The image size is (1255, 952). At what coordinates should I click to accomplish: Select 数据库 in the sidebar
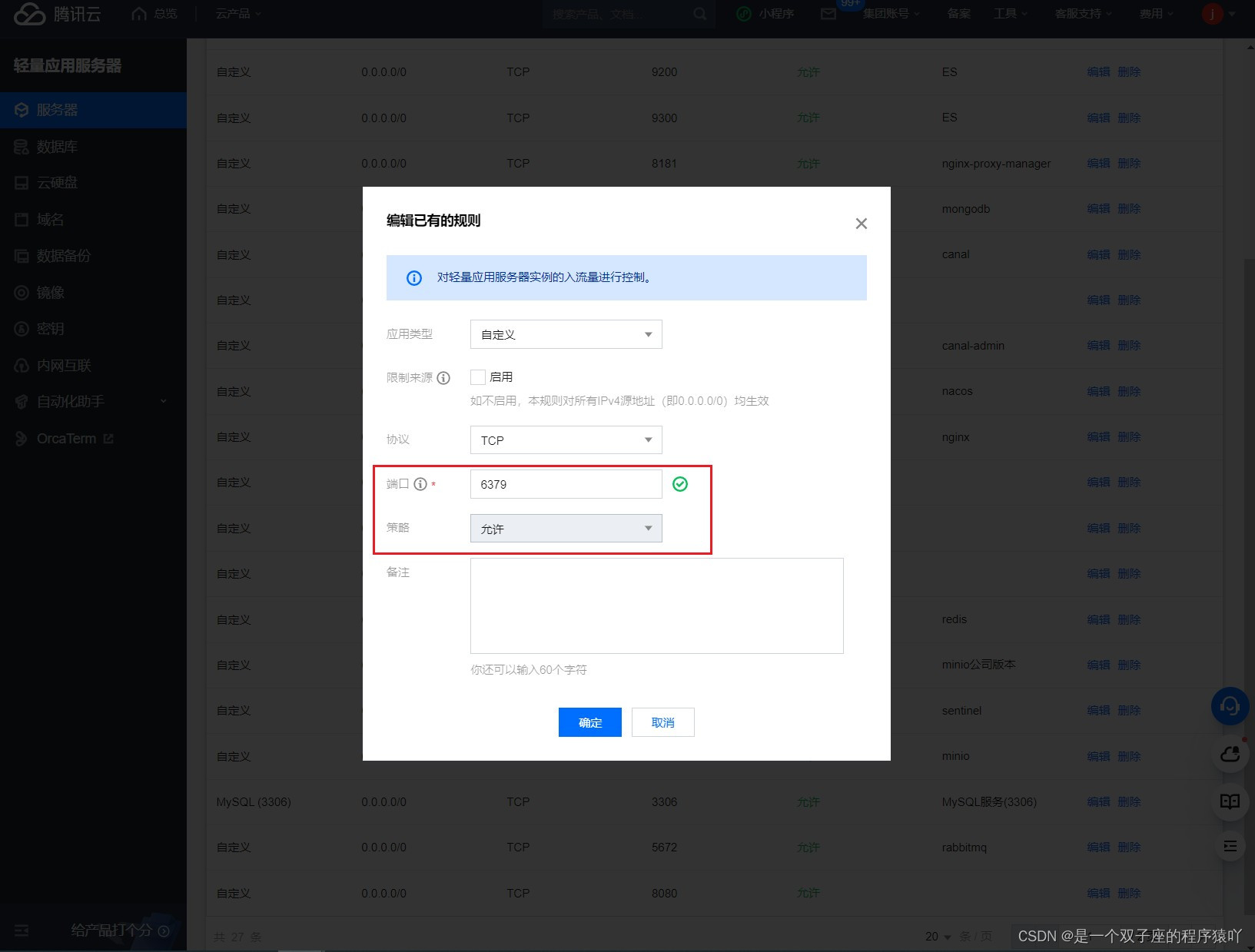click(93, 147)
